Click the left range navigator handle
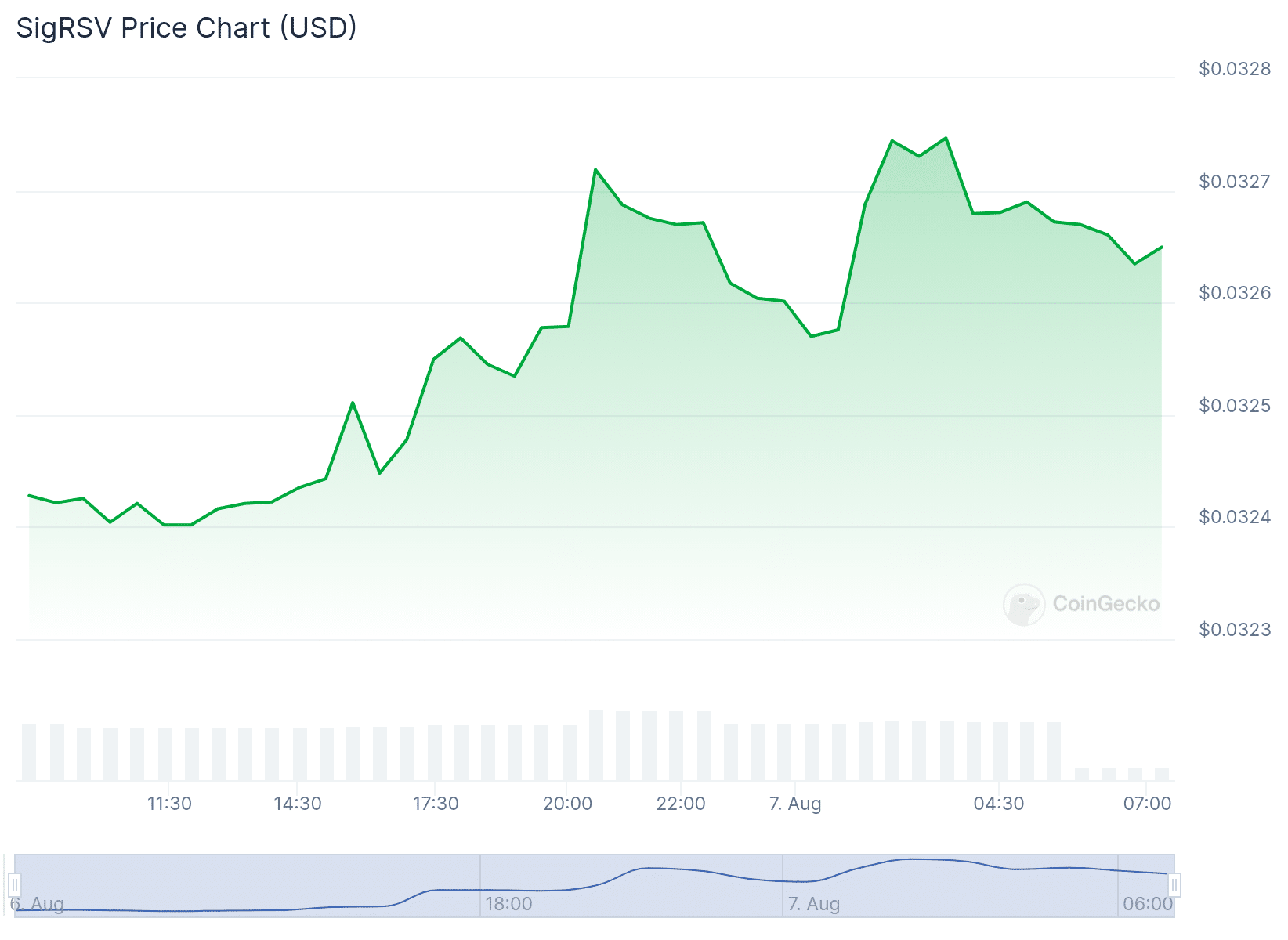The image size is (1288, 940). click(x=14, y=885)
